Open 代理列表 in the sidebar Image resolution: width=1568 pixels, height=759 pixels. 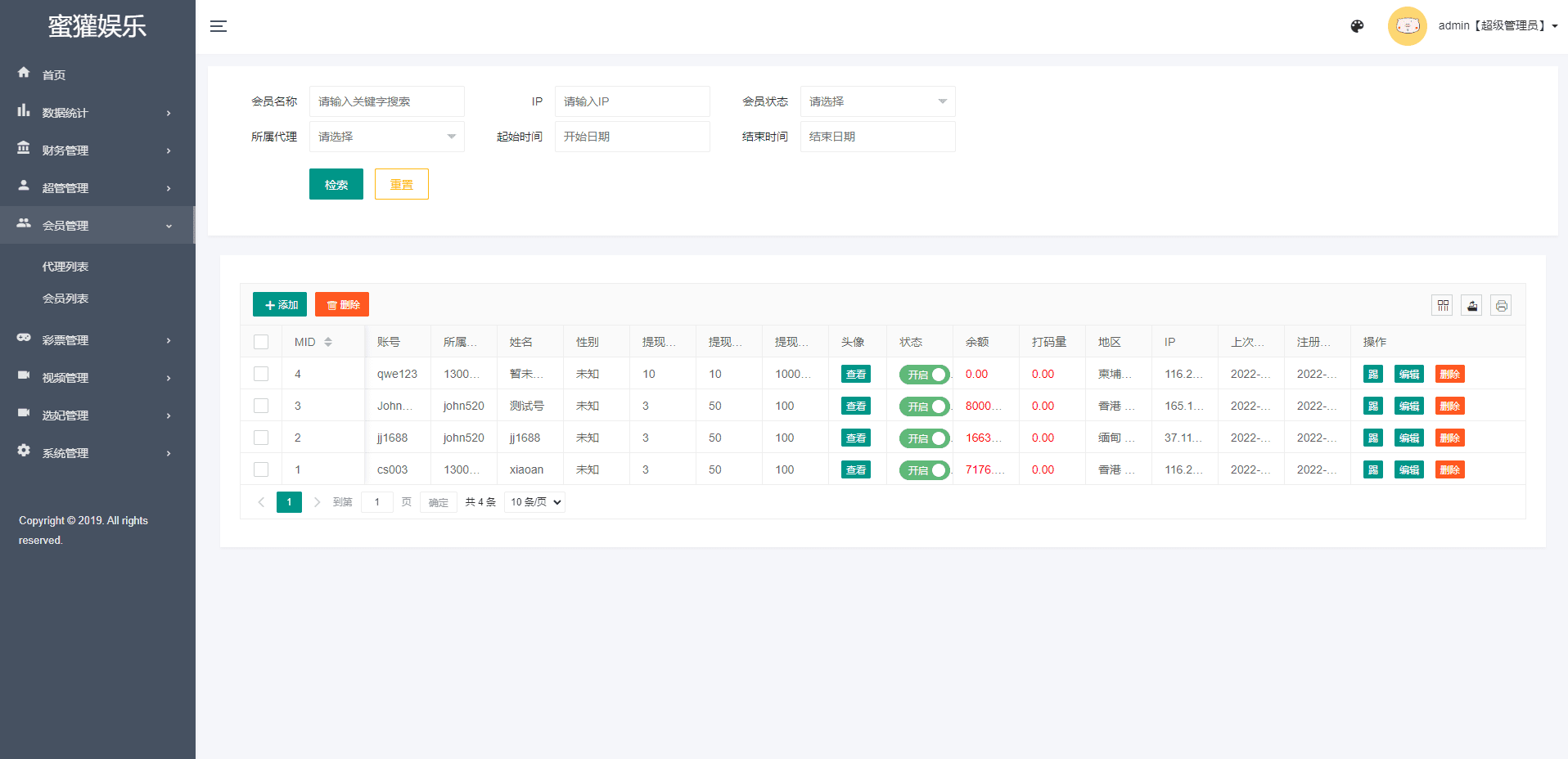click(65, 267)
